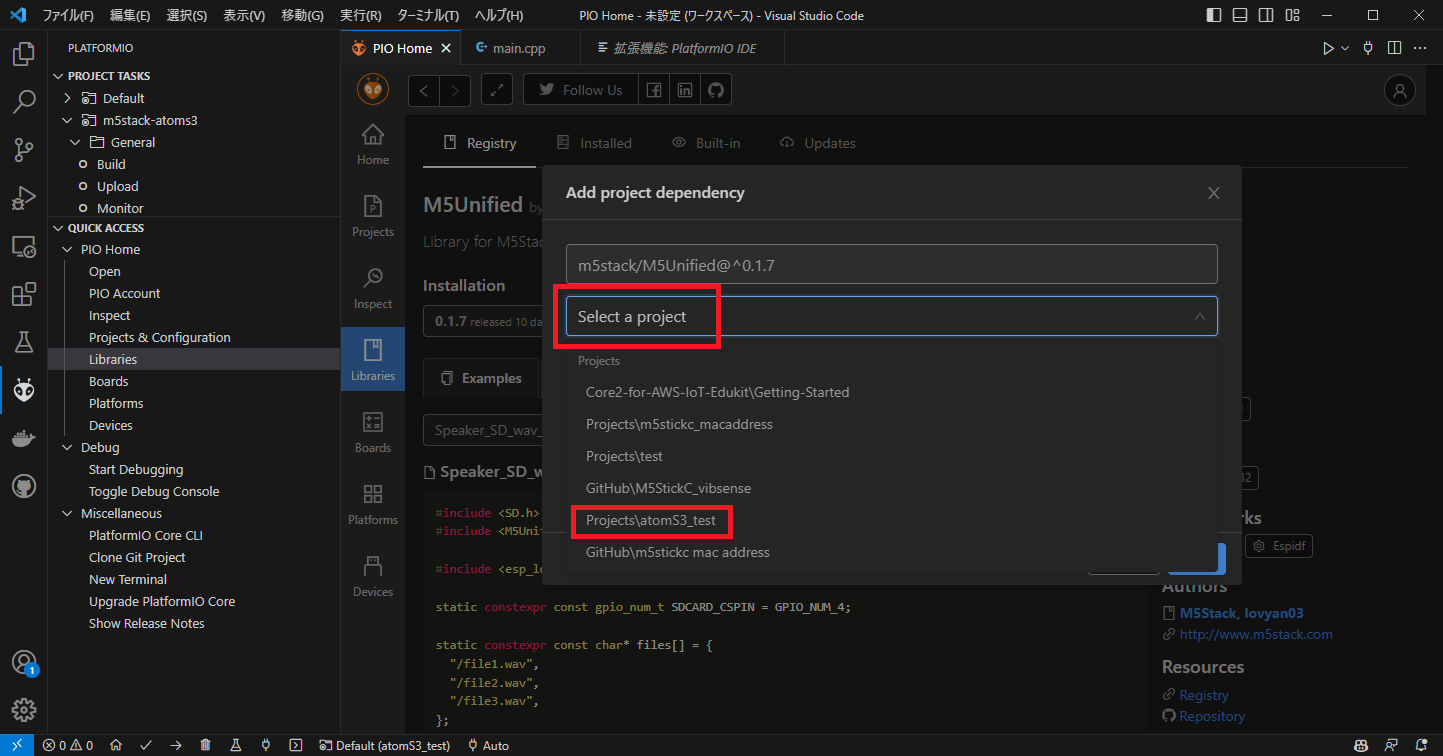
Task: Open Inspect in PIO Home sidebar
Action: tap(372, 288)
